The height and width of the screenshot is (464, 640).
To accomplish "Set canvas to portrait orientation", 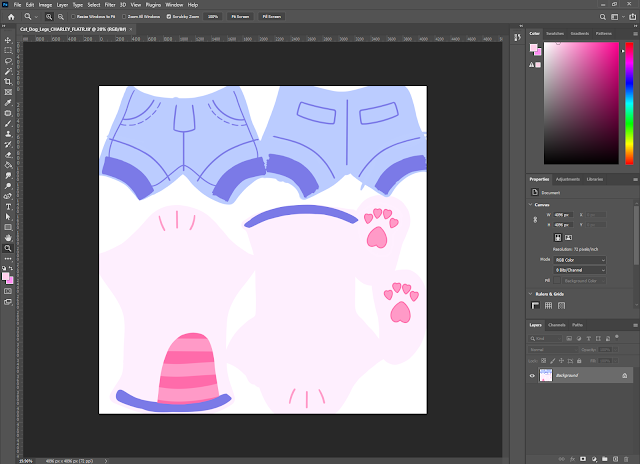I will (x=558, y=237).
